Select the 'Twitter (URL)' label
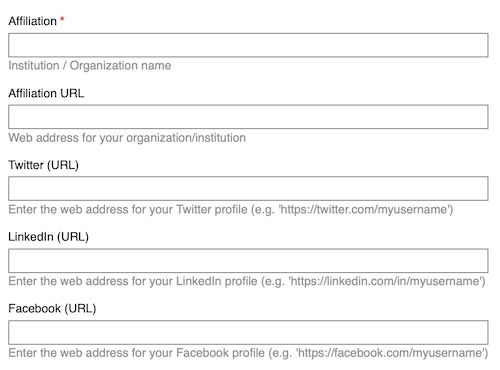This screenshot has width=500, height=370. point(44,165)
